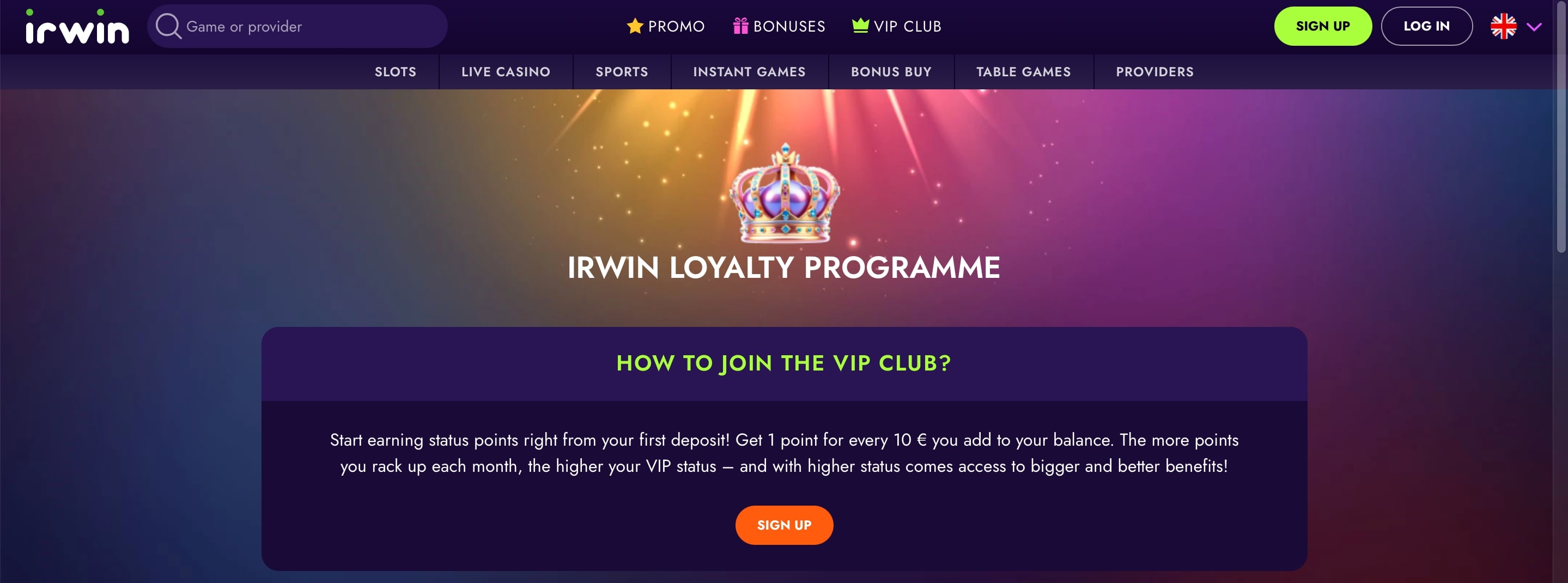Click the search magnifier icon
Viewport: 1568px width, 583px height.
(x=168, y=26)
